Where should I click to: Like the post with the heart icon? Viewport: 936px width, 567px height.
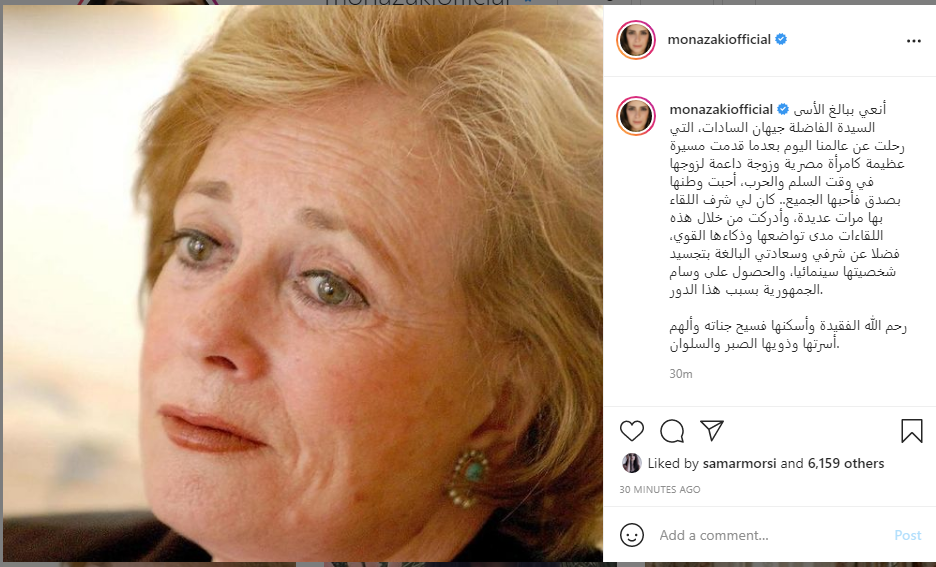click(632, 431)
